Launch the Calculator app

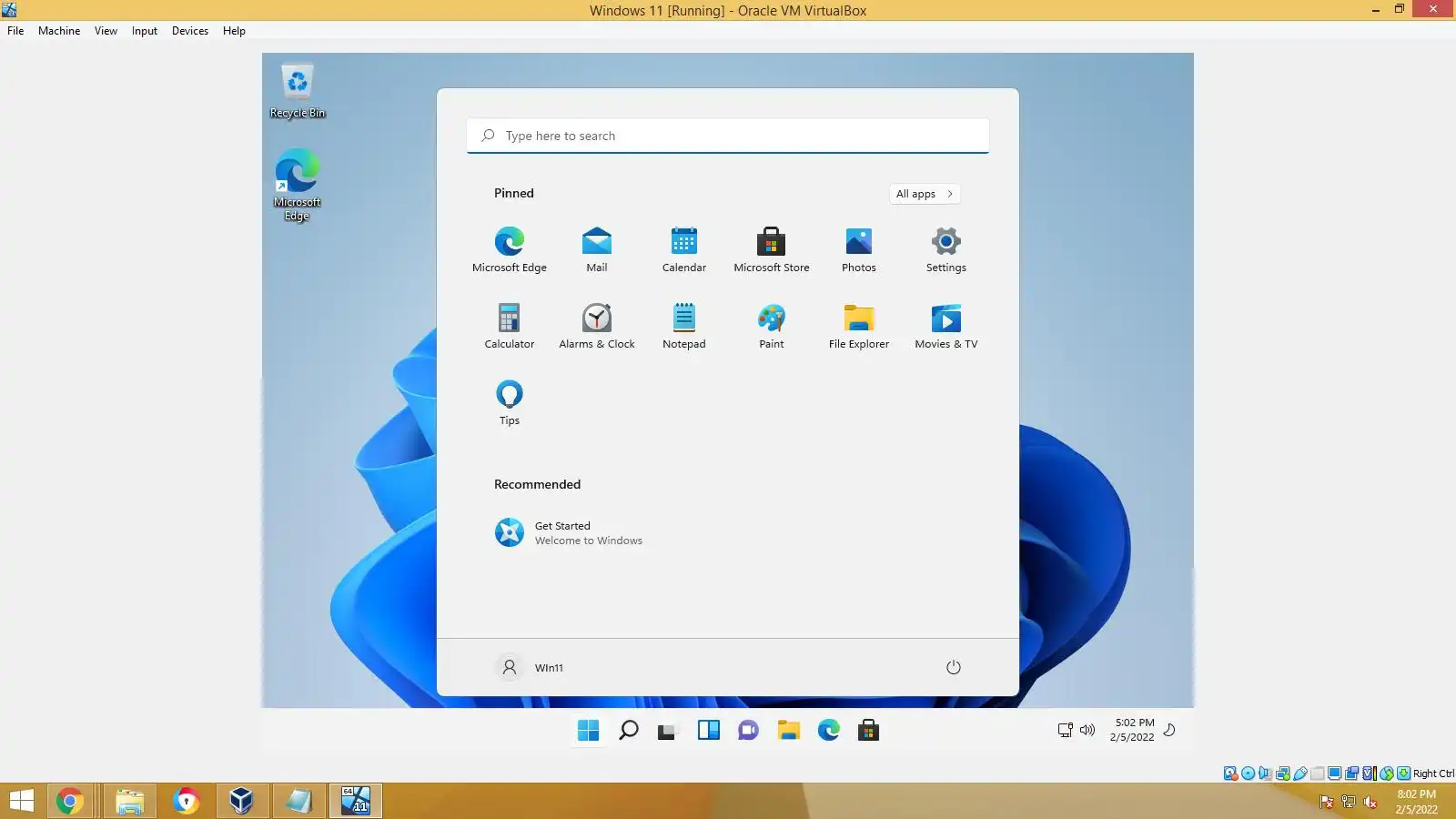click(510, 326)
